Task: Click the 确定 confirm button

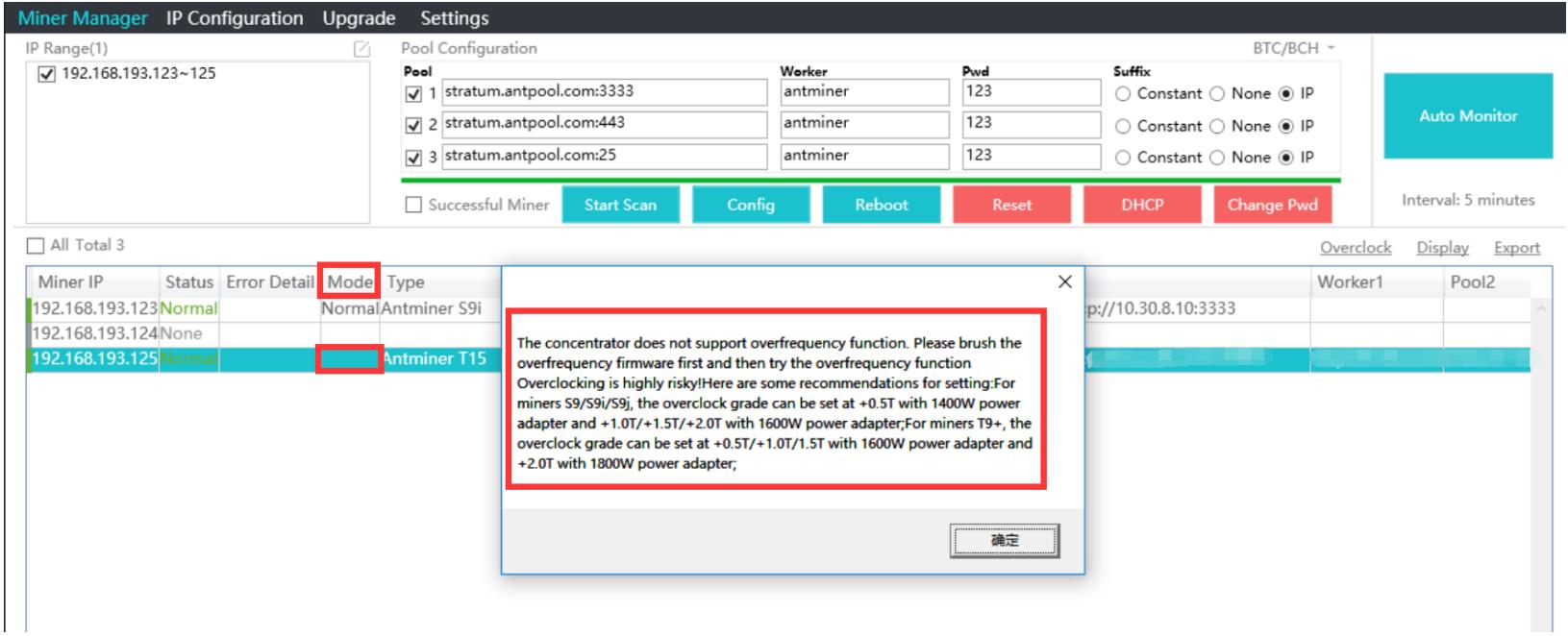Action: click(1005, 540)
